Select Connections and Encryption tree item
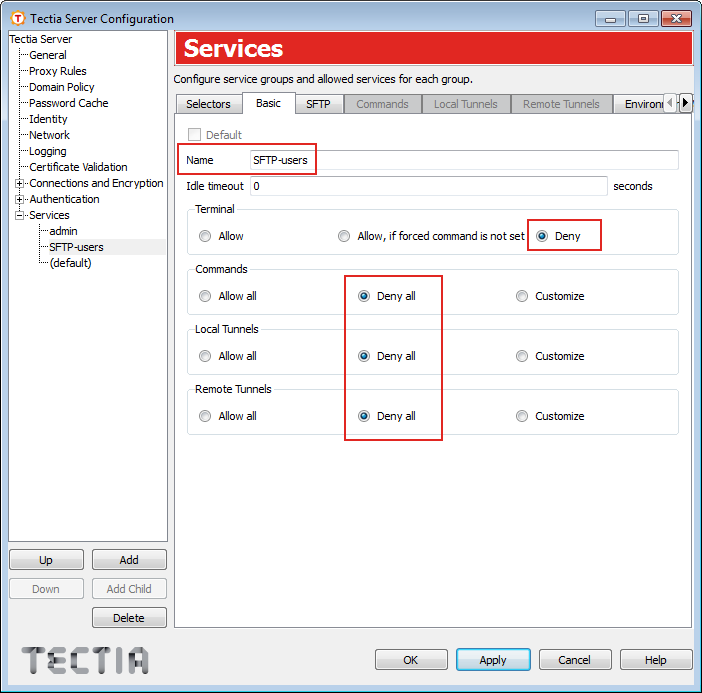 (x=96, y=183)
